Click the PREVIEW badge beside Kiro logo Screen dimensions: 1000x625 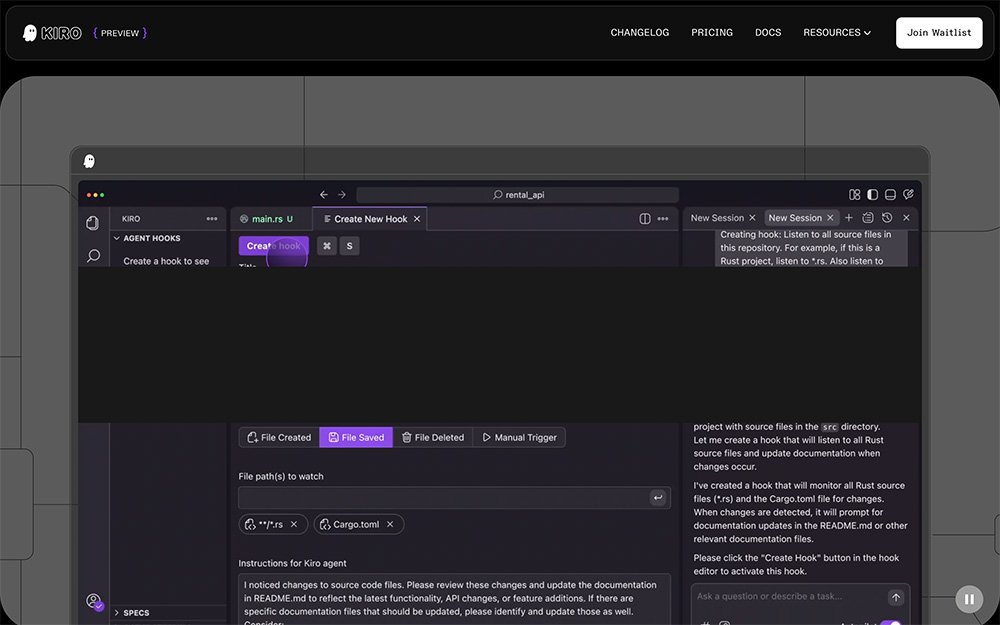120,33
